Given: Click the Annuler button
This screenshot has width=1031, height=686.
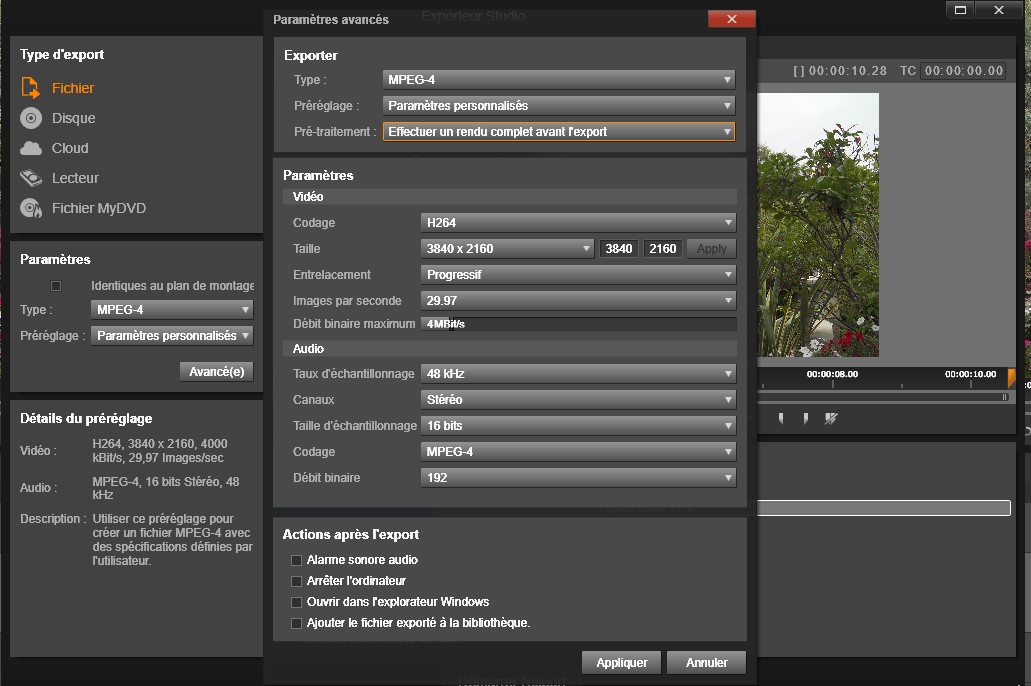Looking at the screenshot, I should pyautogui.click(x=707, y=662).
